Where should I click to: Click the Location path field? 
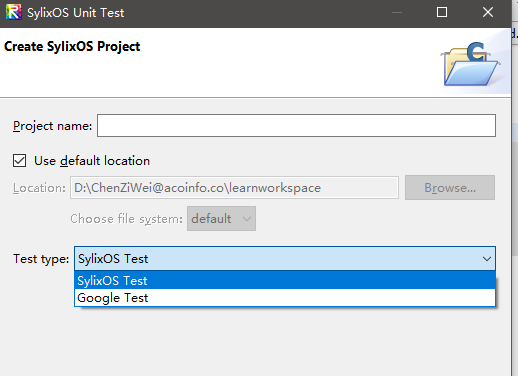234,188
